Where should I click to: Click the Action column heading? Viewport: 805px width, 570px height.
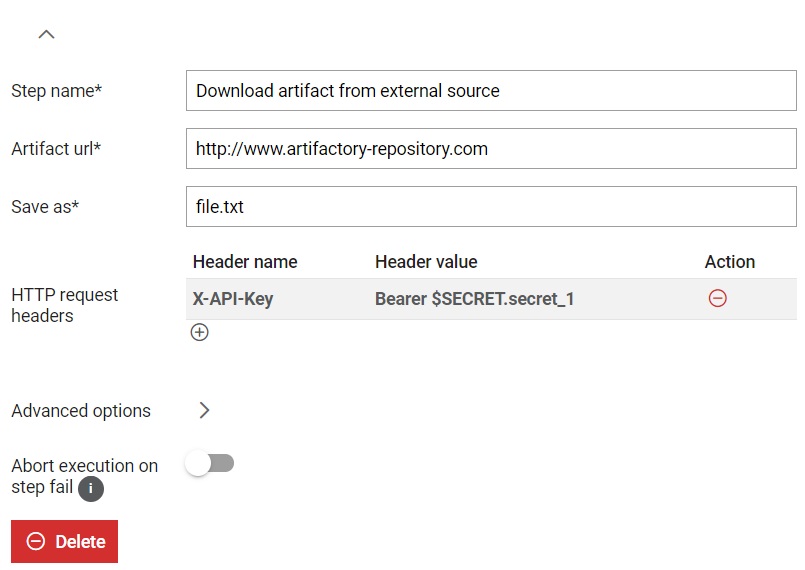pos(730,262)
